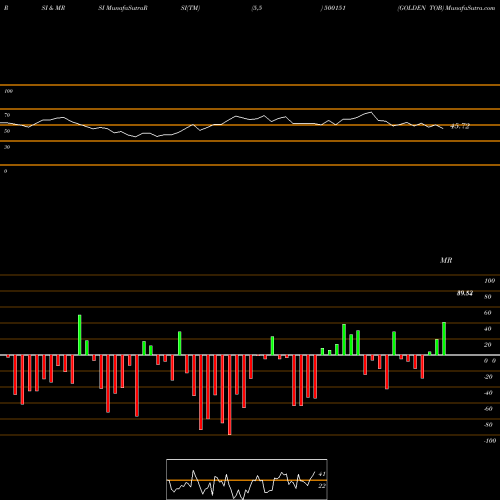Viewport: 500px width, 500px height.
Task: Click the "SI MunafaSutraR" header text
Action: pyautogui.click(x=123, y=8)
